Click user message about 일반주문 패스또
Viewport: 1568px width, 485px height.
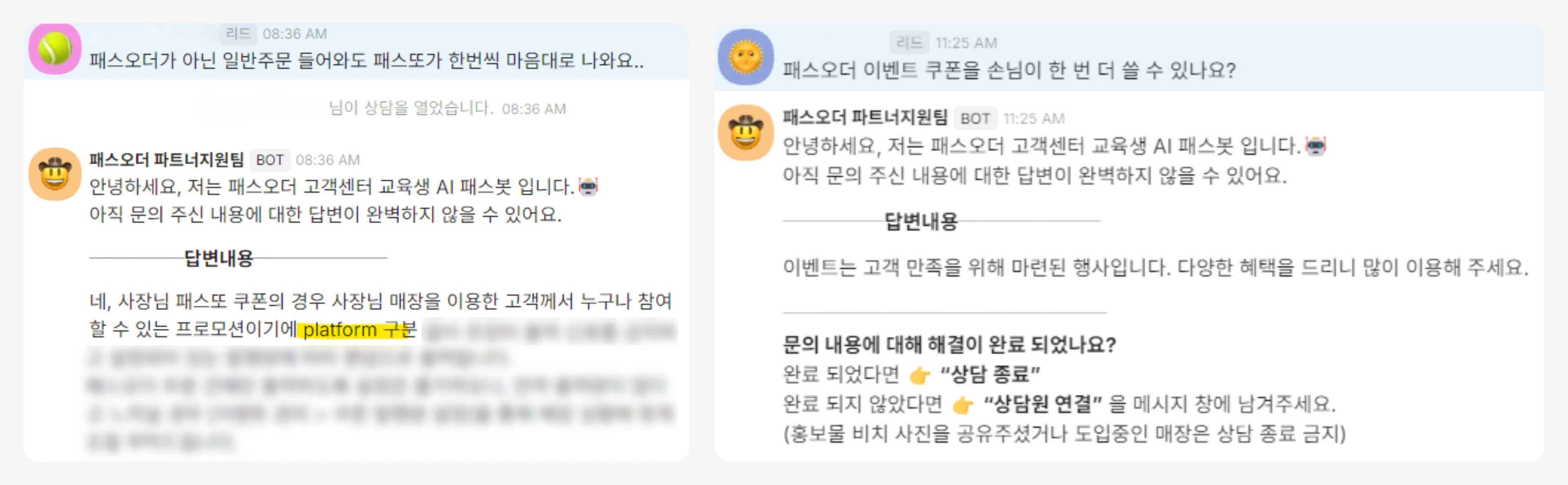pyautogui.click(x=366, y=60)
